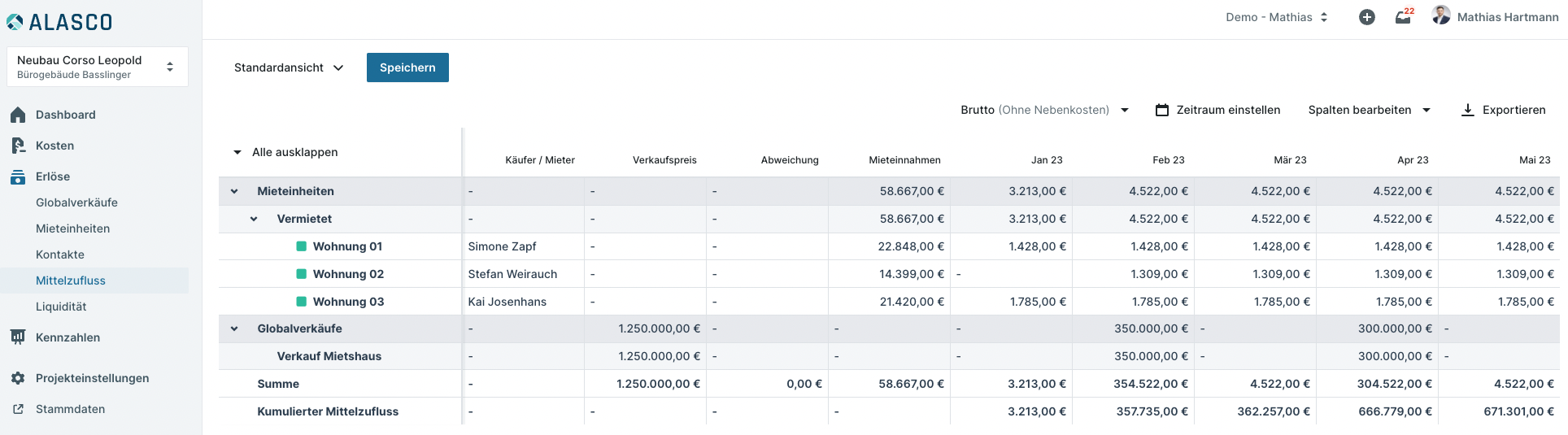Toggle the Alle ausklappen expander
Image resolution: width=1568 pixels, height=435 pixels.
237,152
